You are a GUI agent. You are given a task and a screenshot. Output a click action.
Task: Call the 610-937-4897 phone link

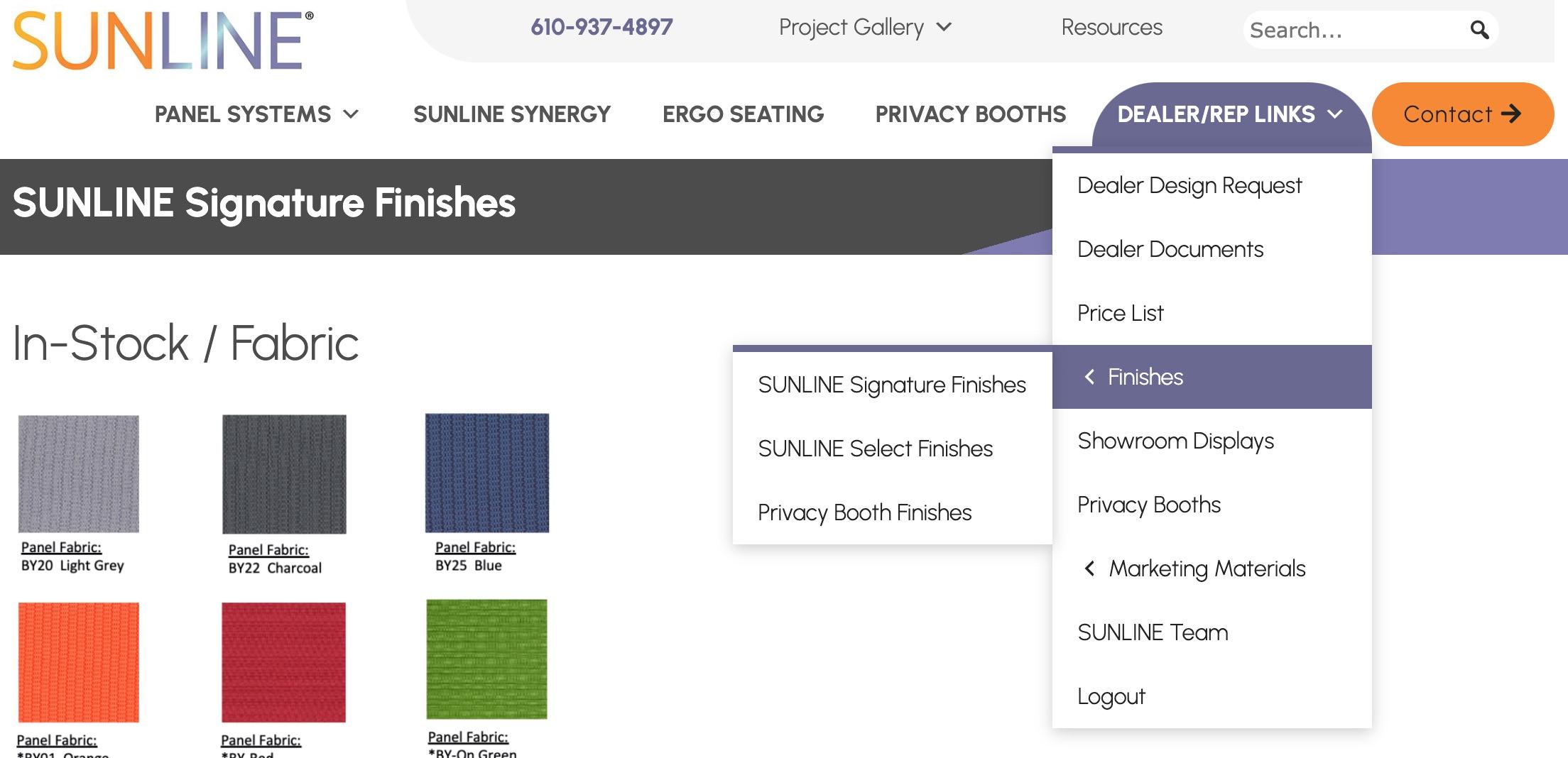pos(601,27)
